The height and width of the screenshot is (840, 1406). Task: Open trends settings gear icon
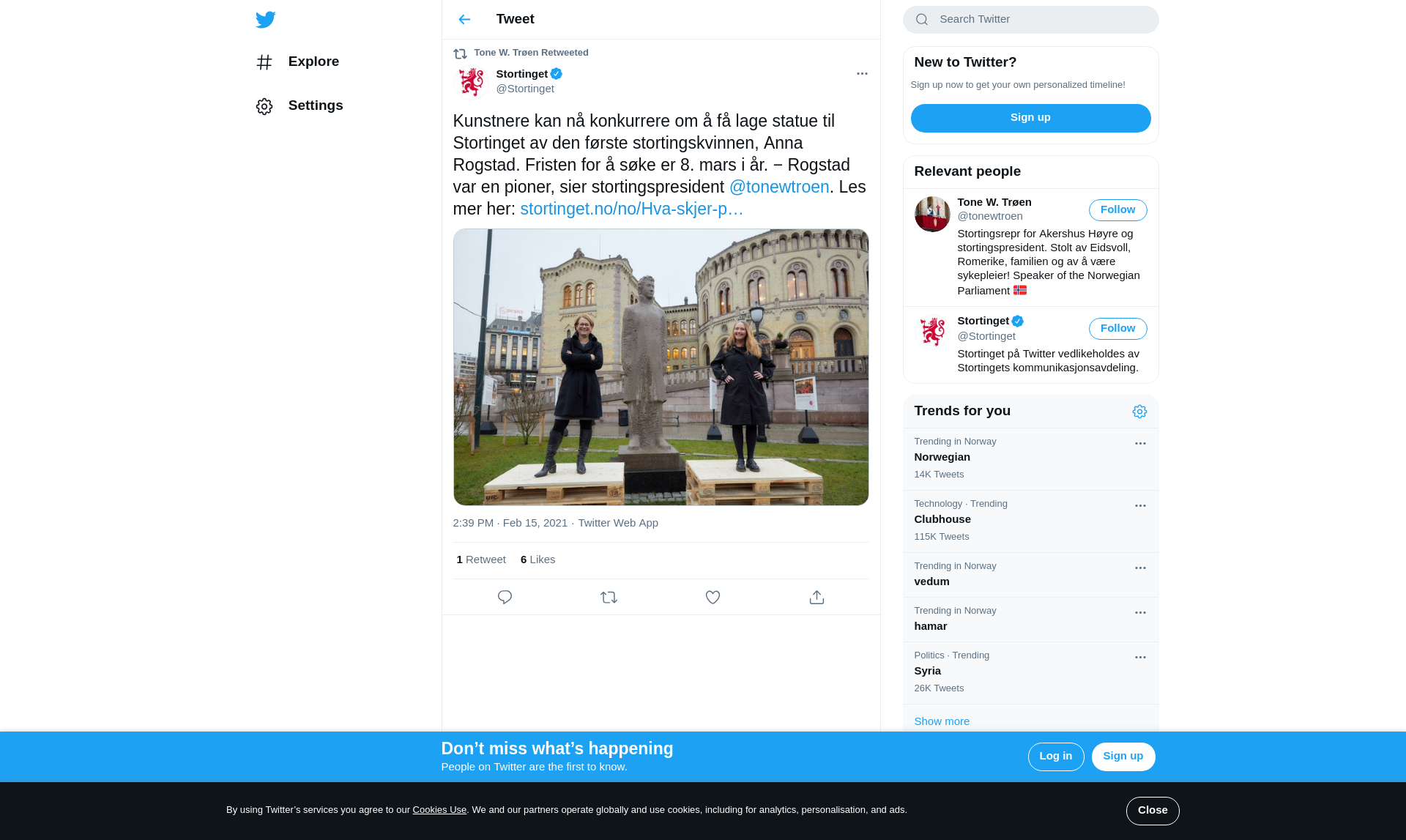1139,412
